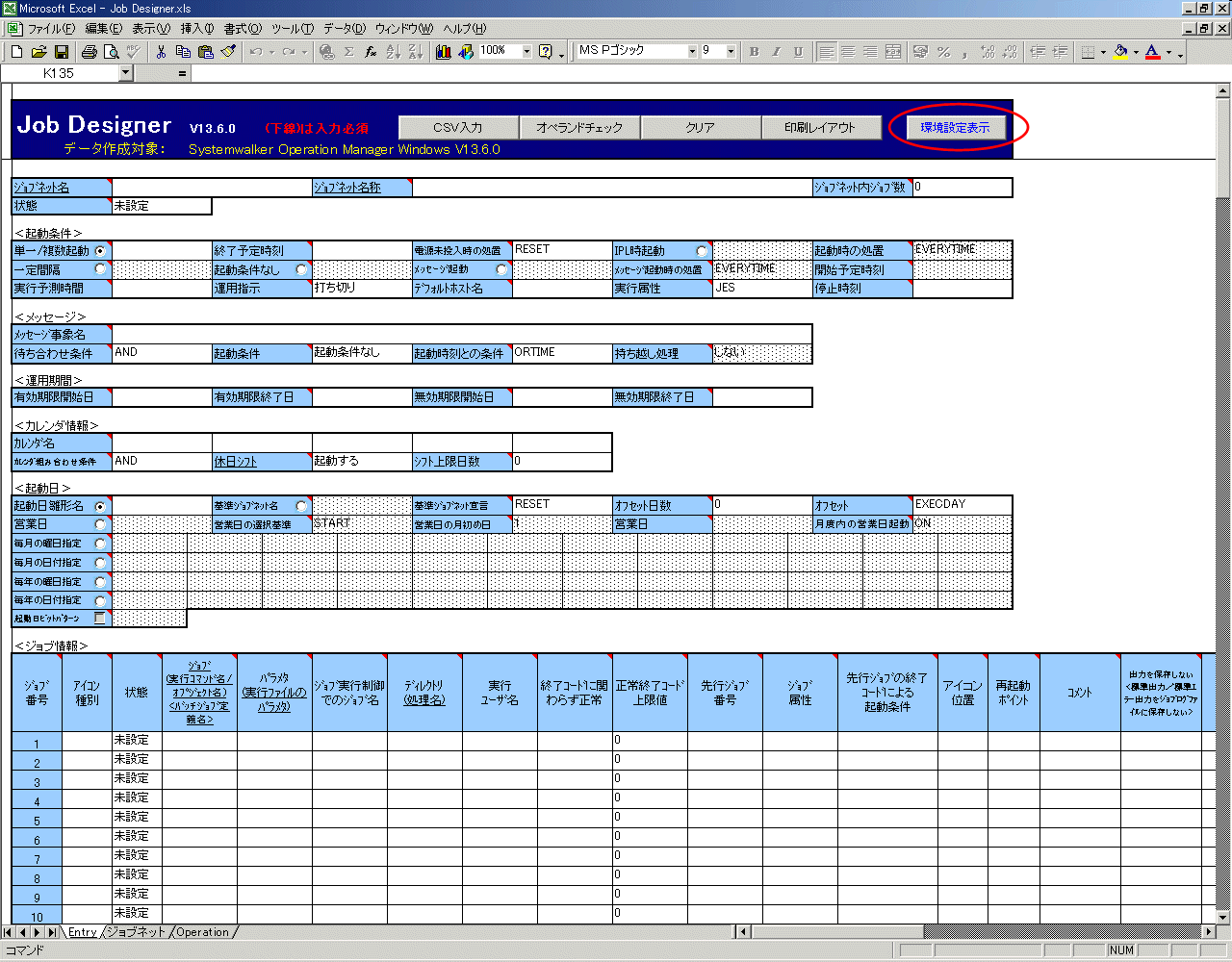
Task: Click the クリア button
Action: 700,127
